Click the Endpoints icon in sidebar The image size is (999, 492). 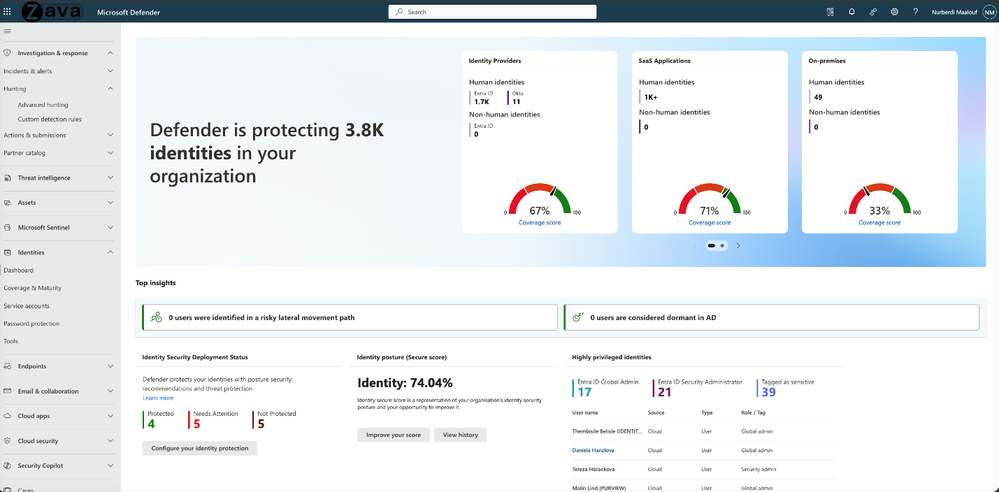point(8,366)
